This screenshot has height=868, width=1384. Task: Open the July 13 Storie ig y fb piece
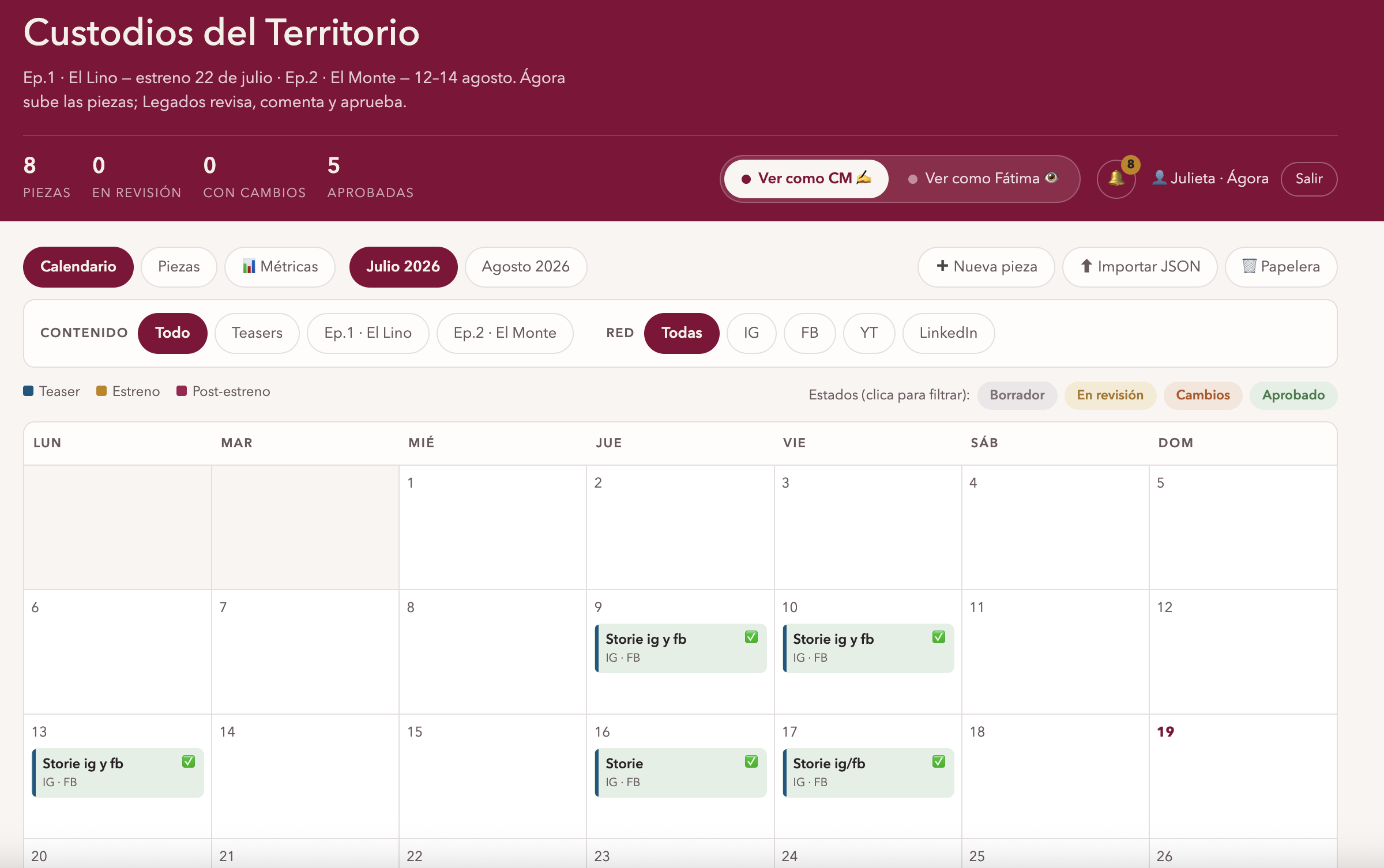point(118,773)
